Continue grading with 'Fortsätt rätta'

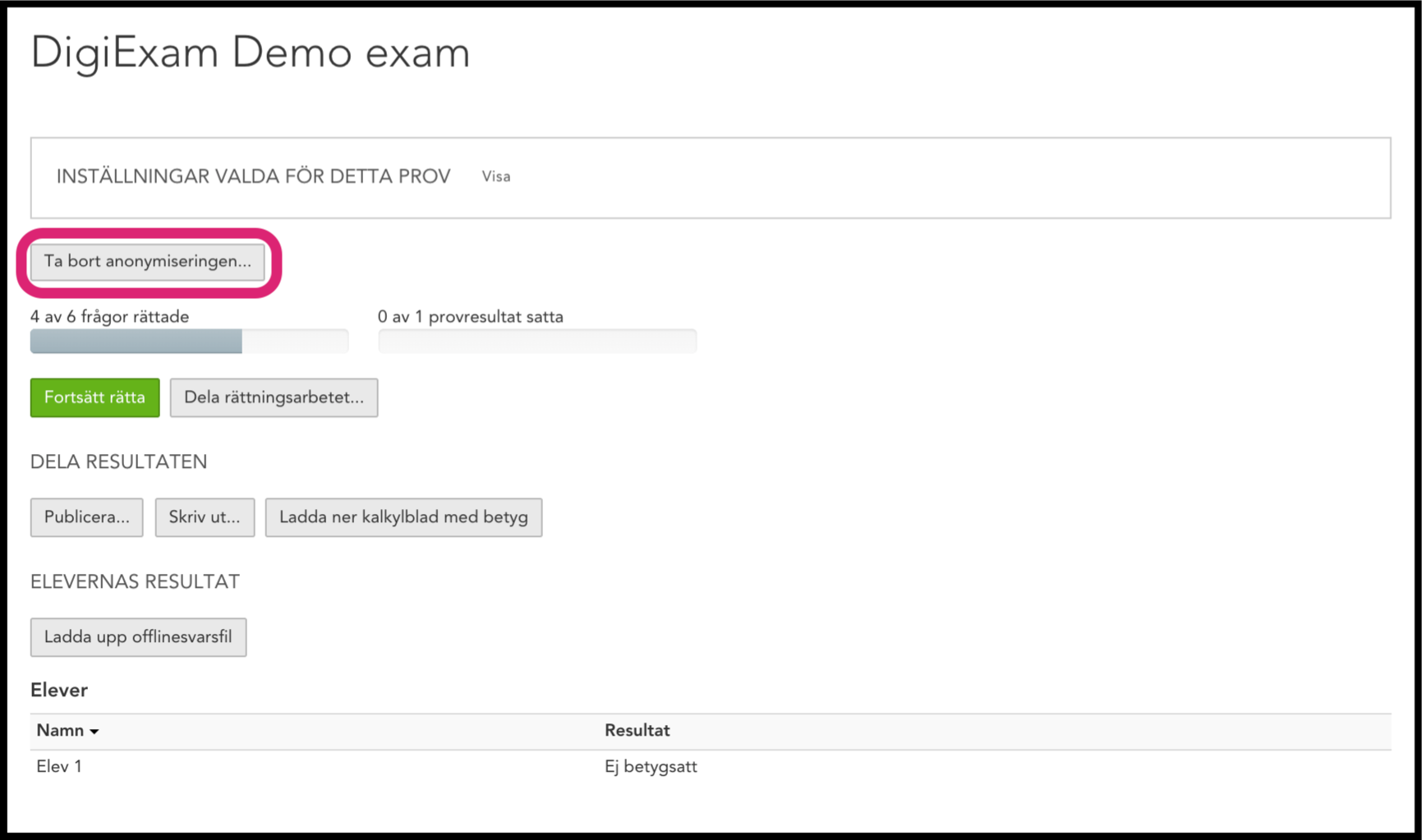click(95, 397)
